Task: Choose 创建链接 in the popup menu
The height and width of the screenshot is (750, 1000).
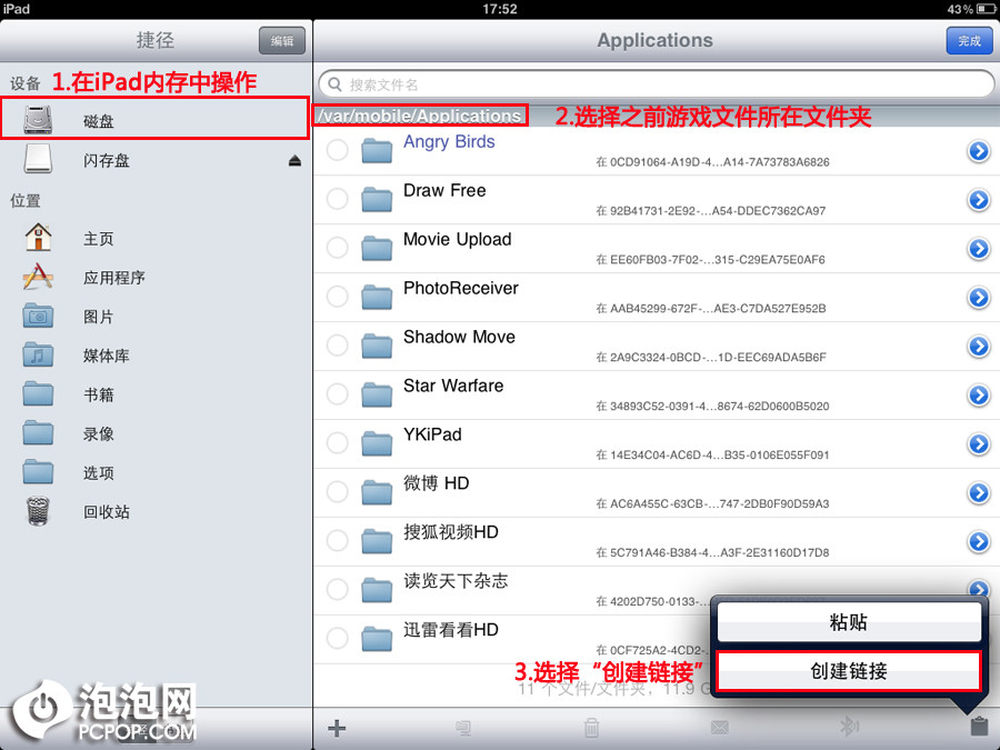Action: (849, 671)
